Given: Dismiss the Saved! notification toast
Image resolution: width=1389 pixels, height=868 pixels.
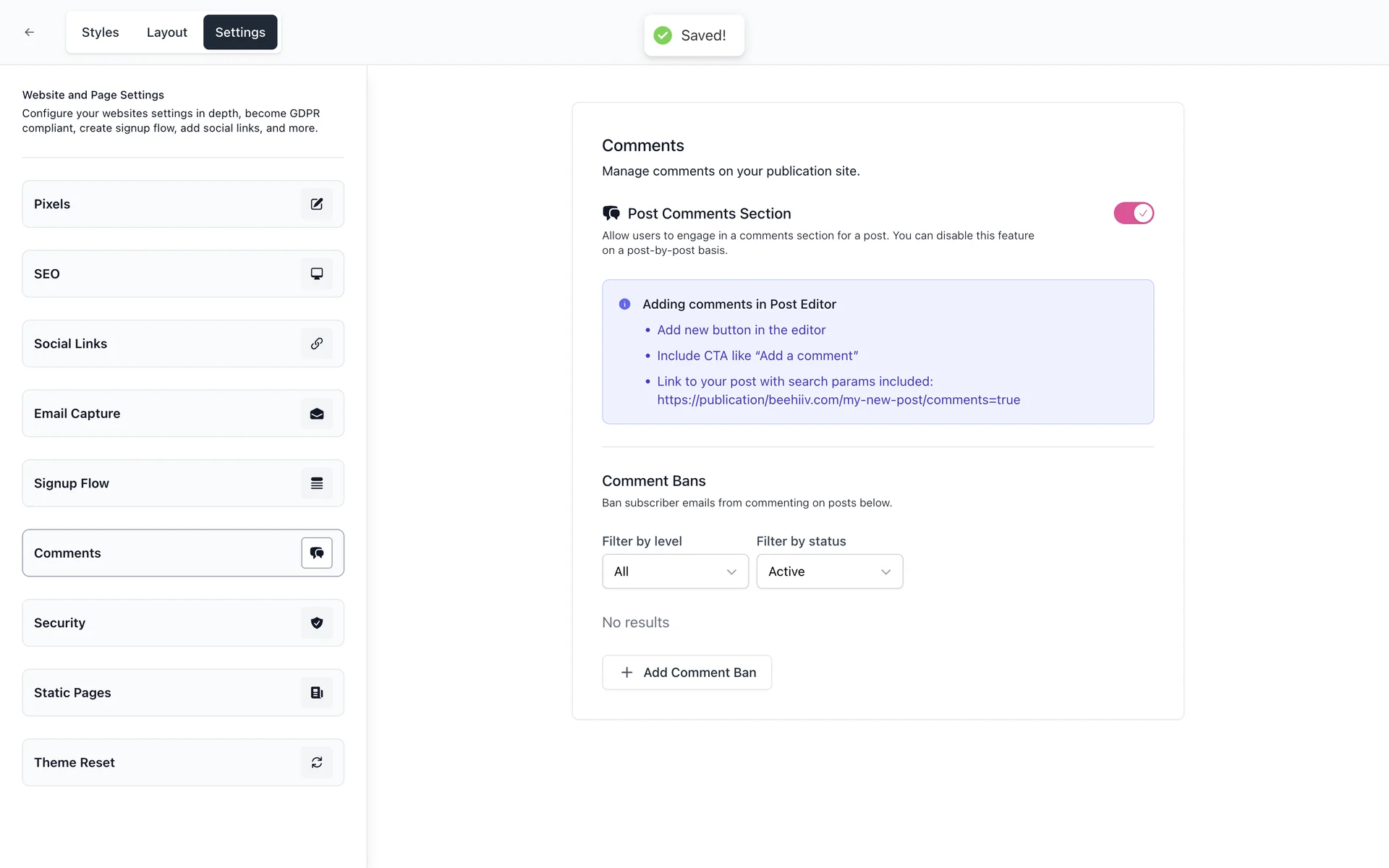Looking at the screenshot, I should [x=693, y=35].
